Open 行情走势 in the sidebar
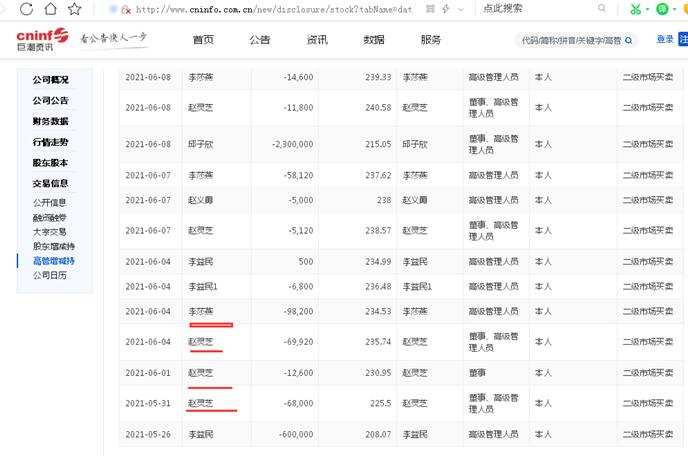Image resolution: width=688 pixels, height=458 pixels. (50, 142)
